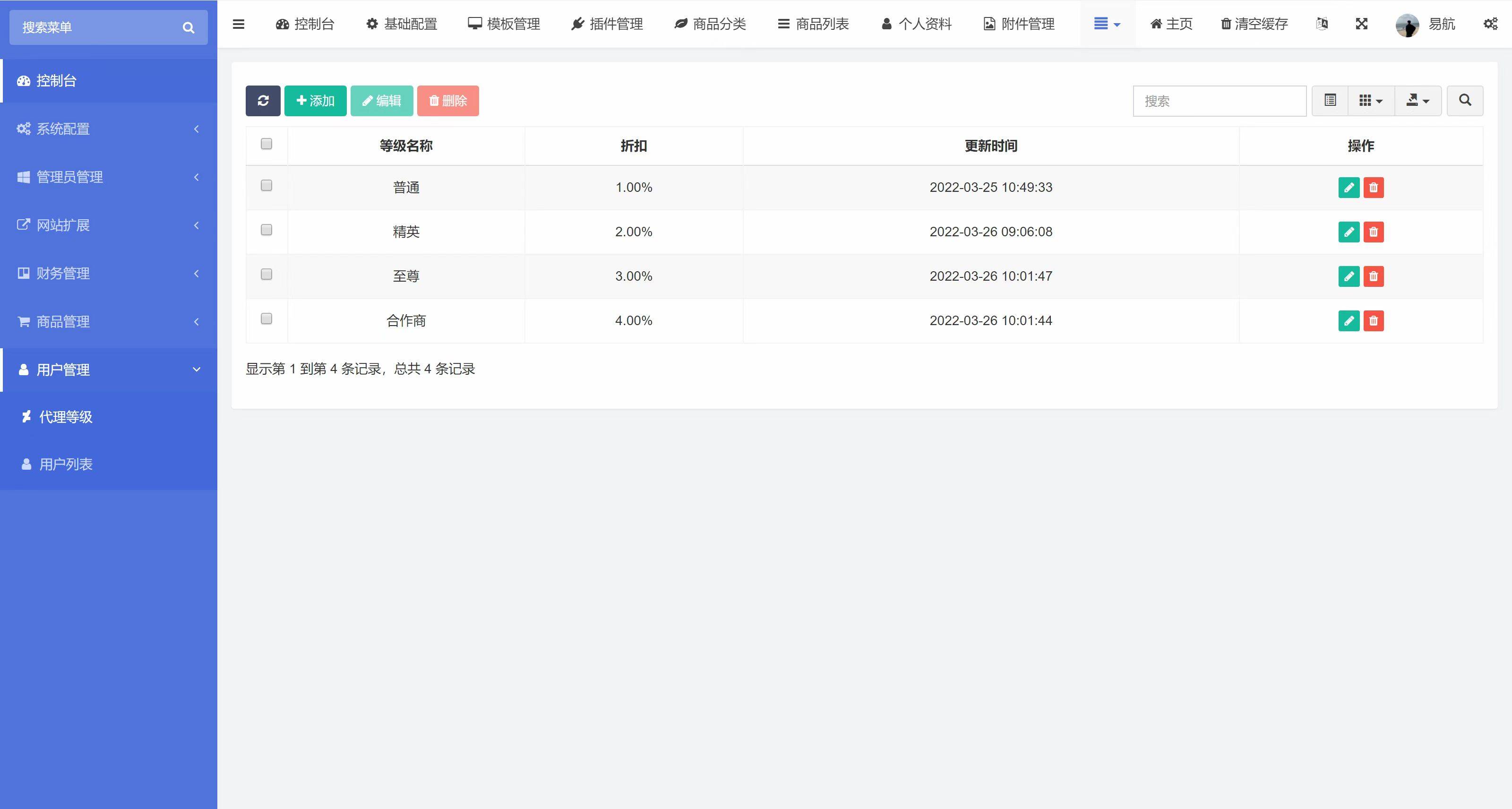1512x809 pixels.
Task: Open the columns visibility dropdown
Action: coord(1371,100)
